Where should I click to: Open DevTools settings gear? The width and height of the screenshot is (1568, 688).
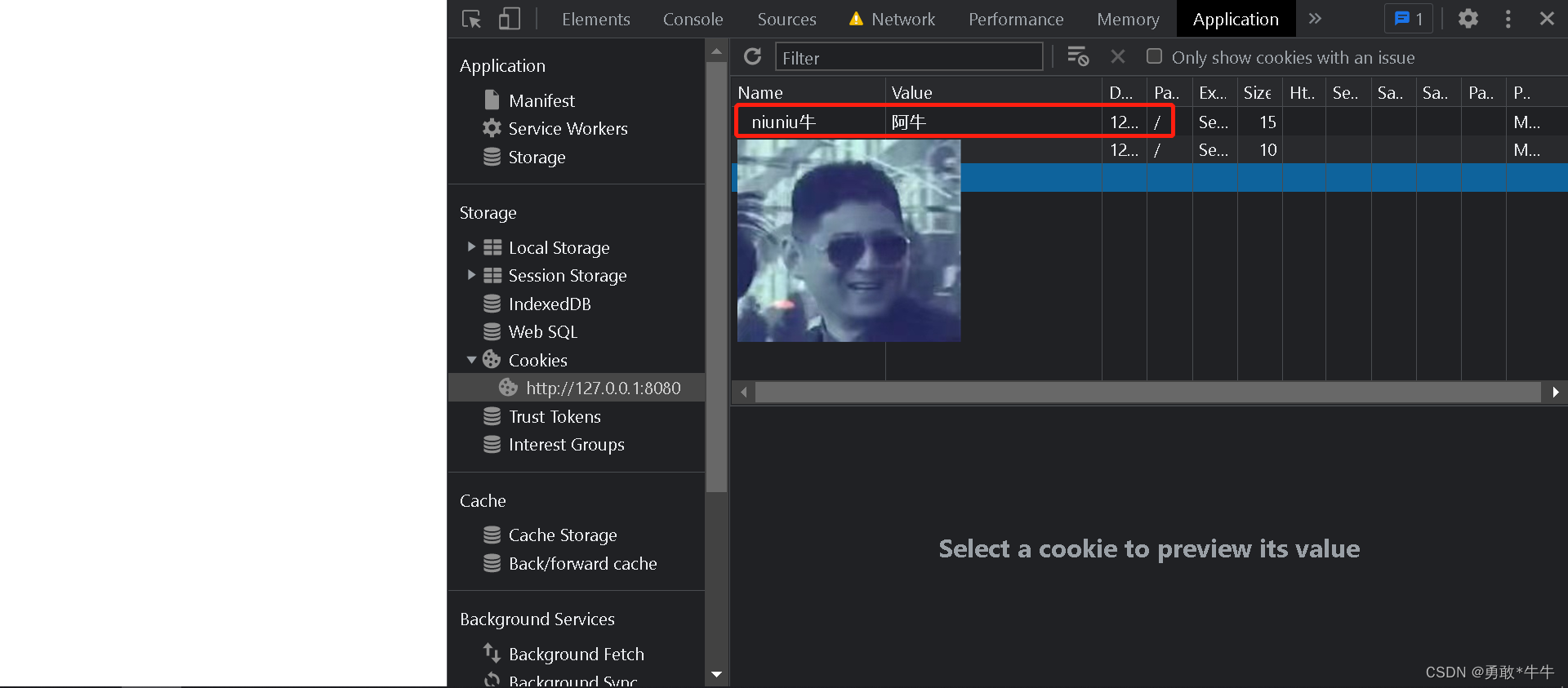[1468, 19]
